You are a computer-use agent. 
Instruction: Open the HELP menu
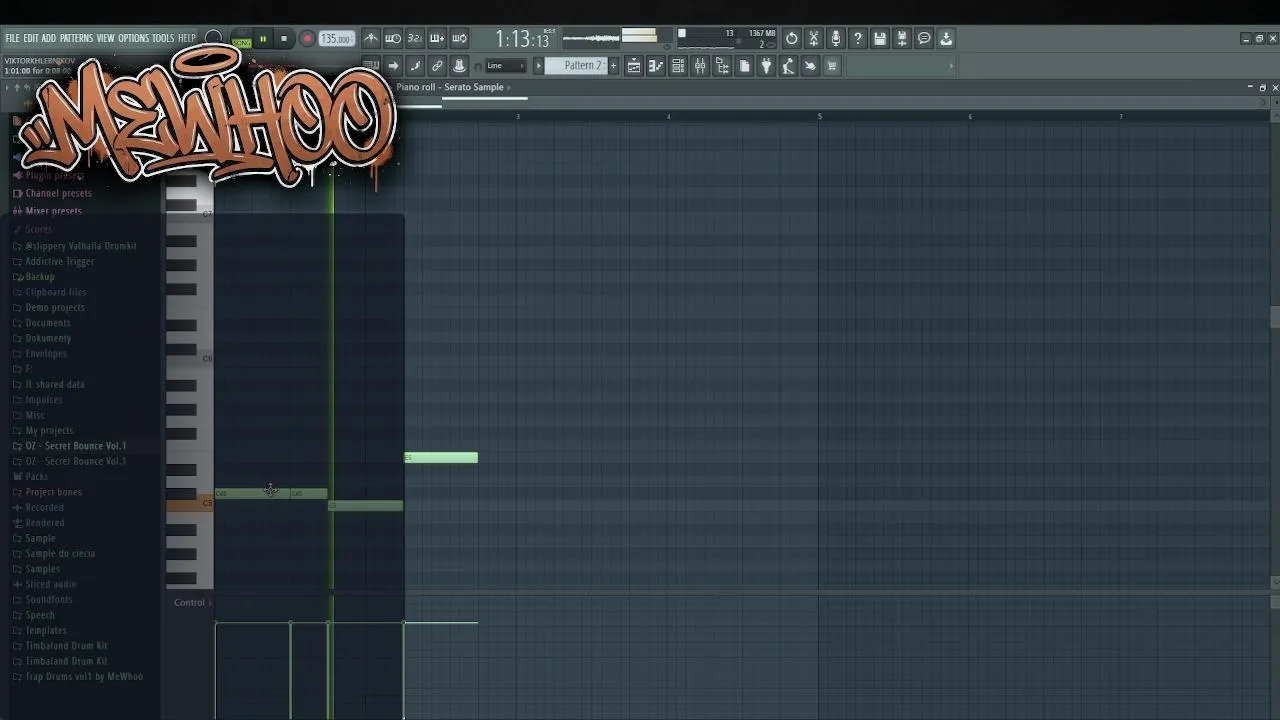tap(187, 38)
